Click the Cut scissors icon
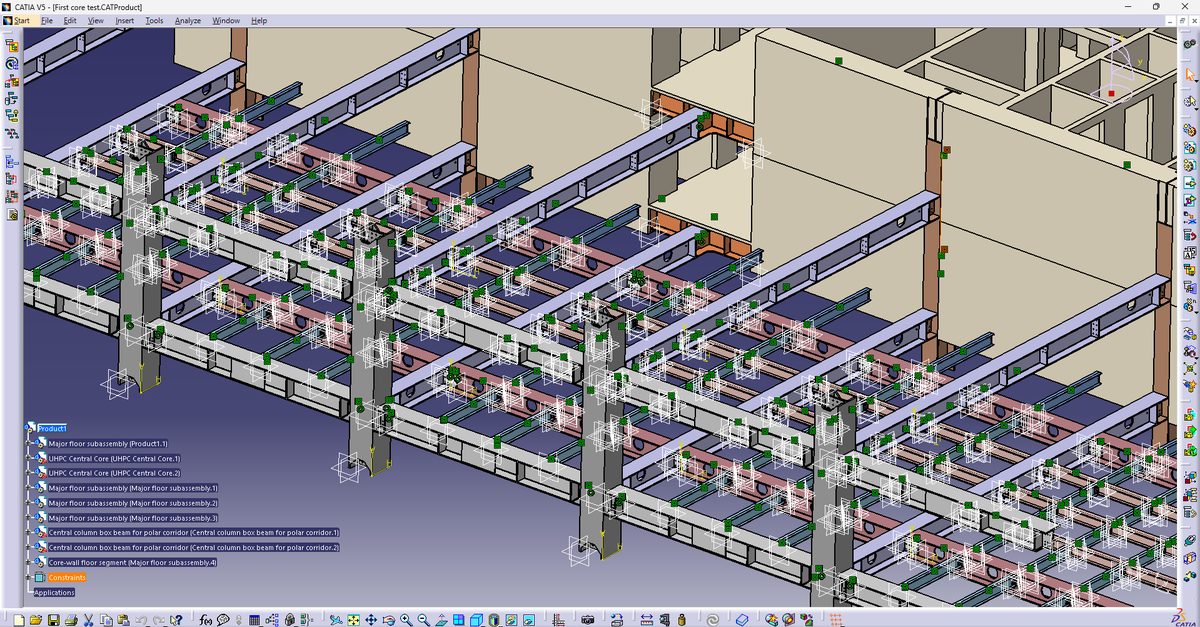 [89, 619]
